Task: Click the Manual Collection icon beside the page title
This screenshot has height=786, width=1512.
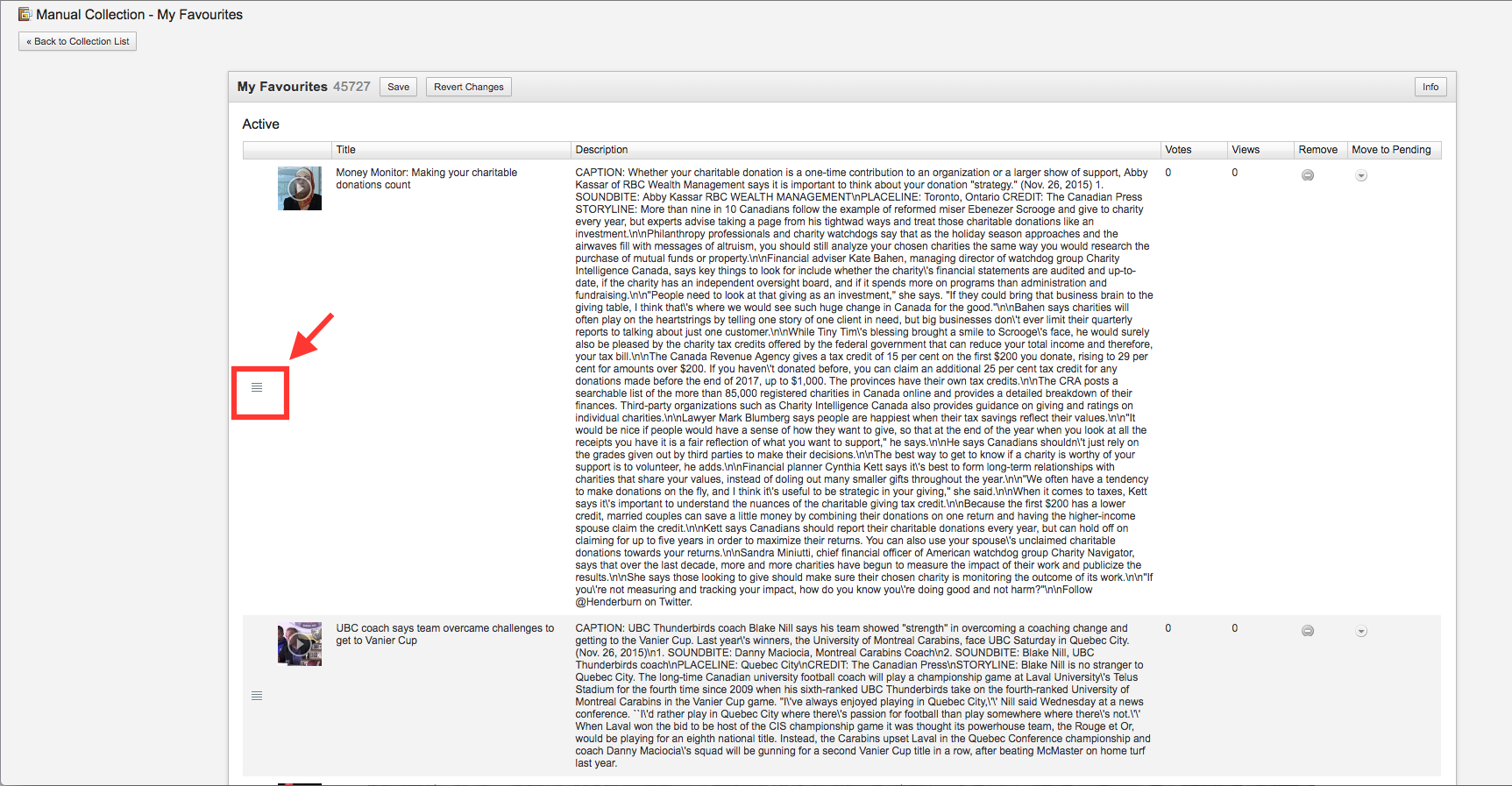Action: coord(25,14)
